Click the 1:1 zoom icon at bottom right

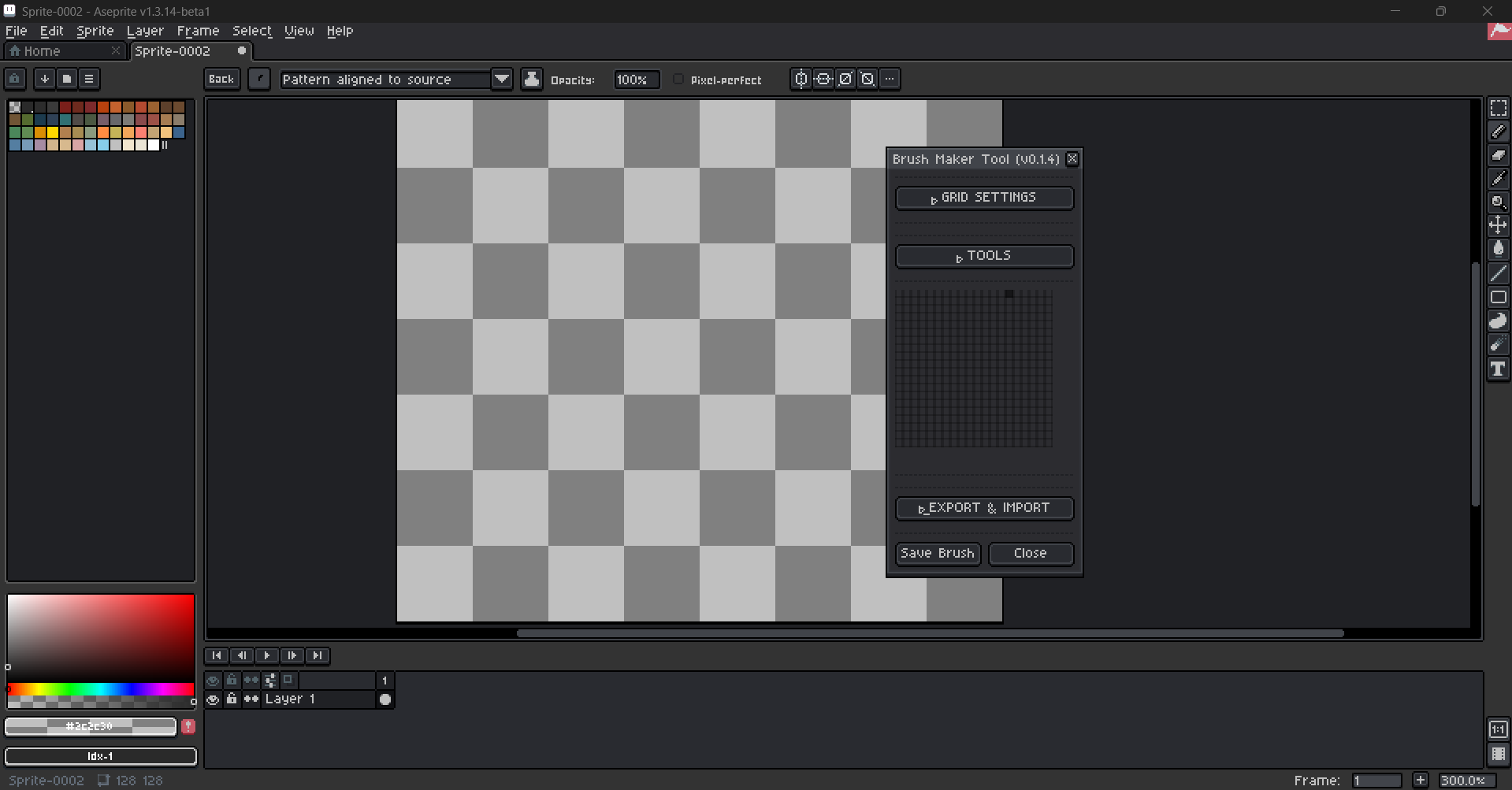1498,729
